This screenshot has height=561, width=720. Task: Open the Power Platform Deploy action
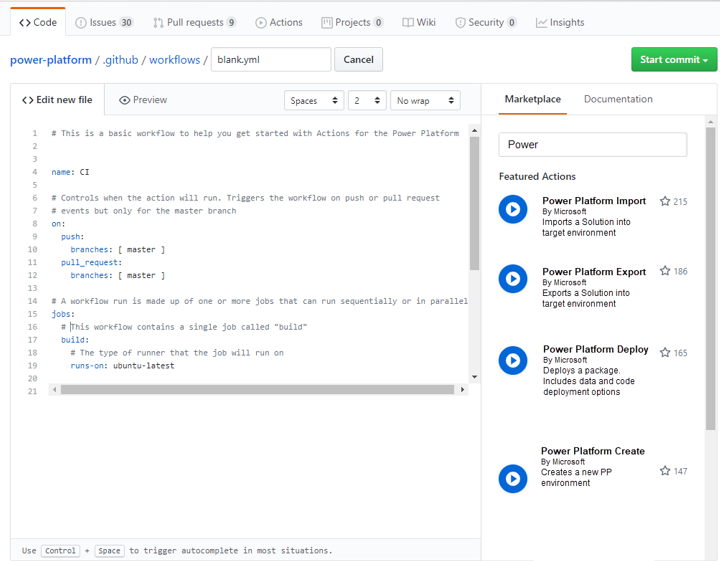(x=596, y=349)
